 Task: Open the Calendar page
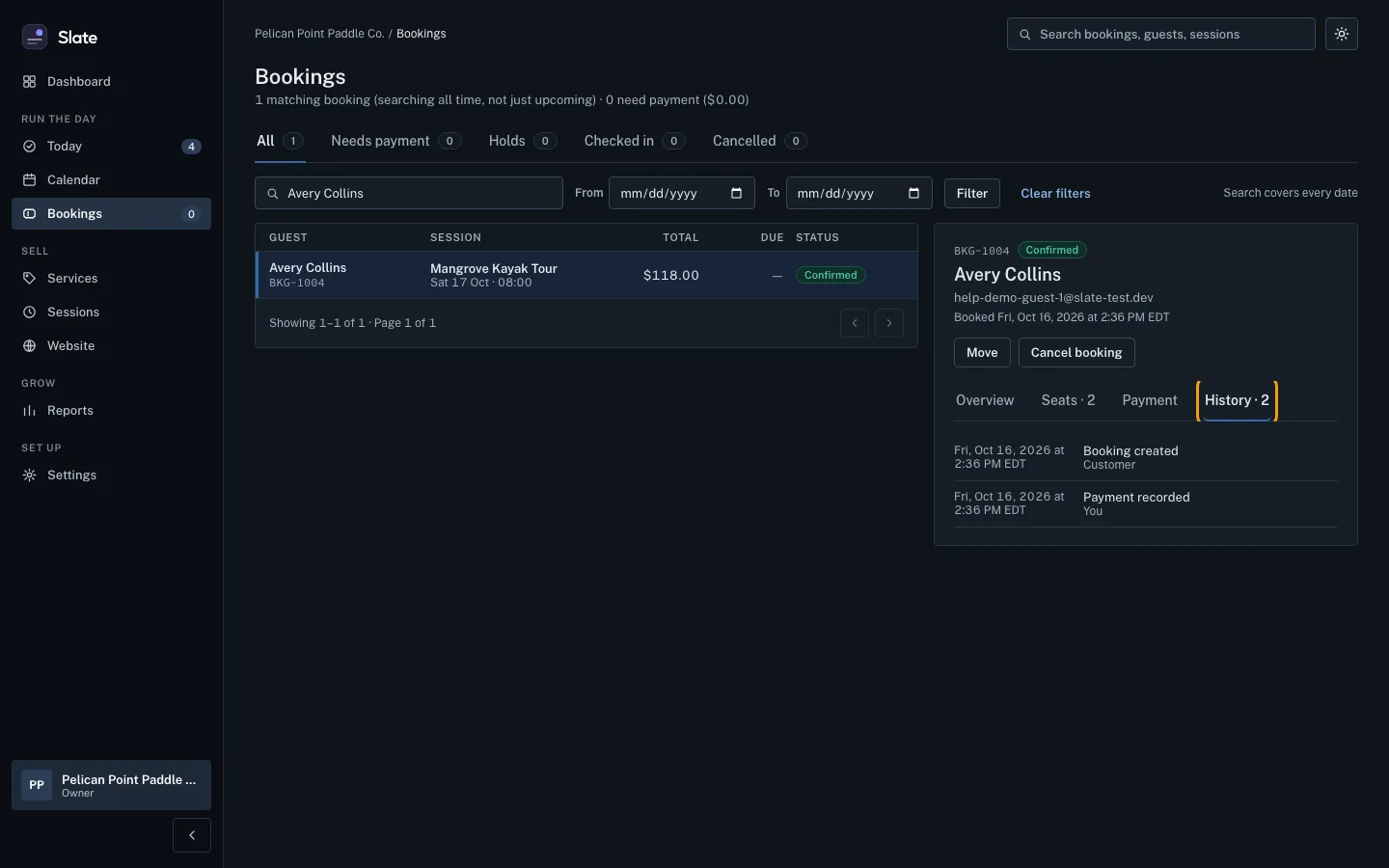pyautogui.click(x=111, y=180)
